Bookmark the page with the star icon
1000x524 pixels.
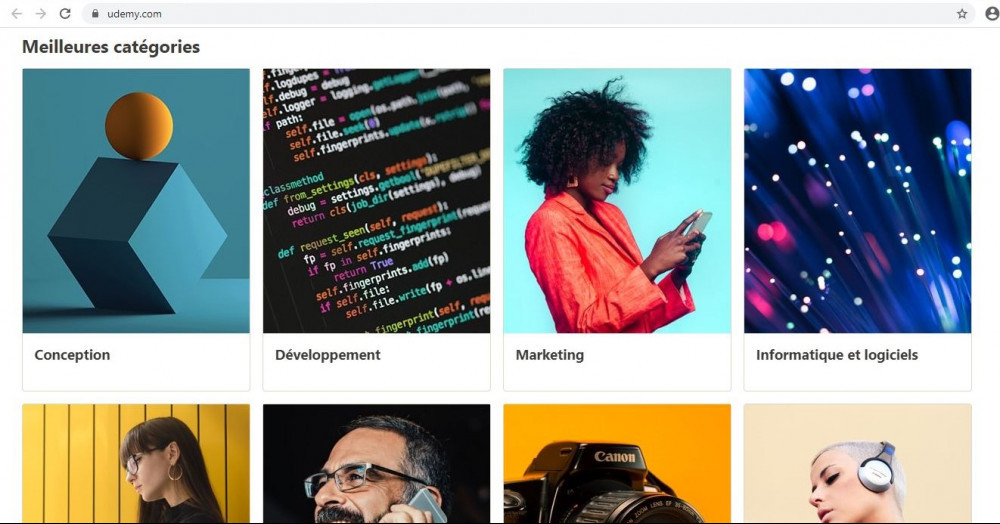click(962, 13)
